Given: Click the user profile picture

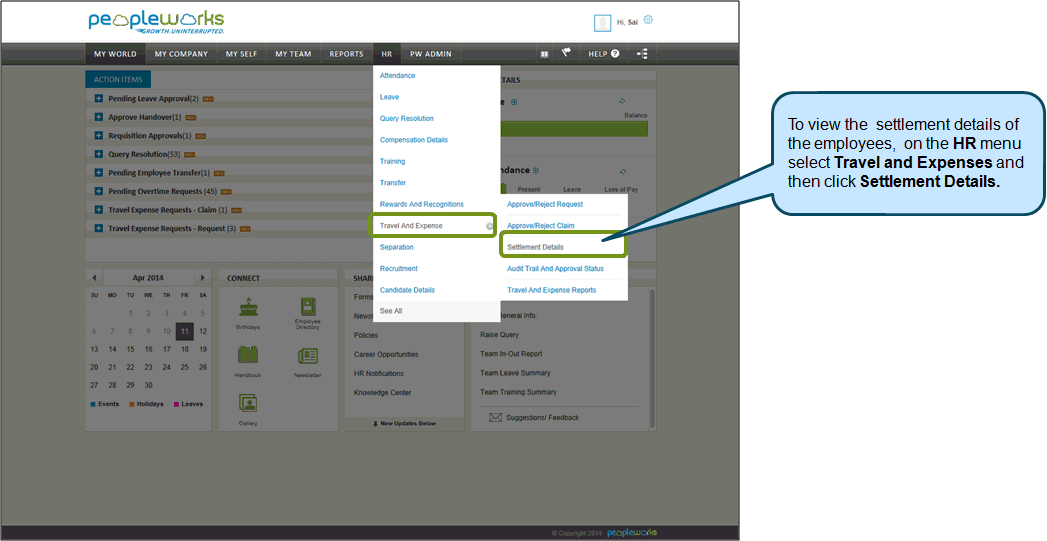Looking at the screenshot, I should (x=602, y=23).
